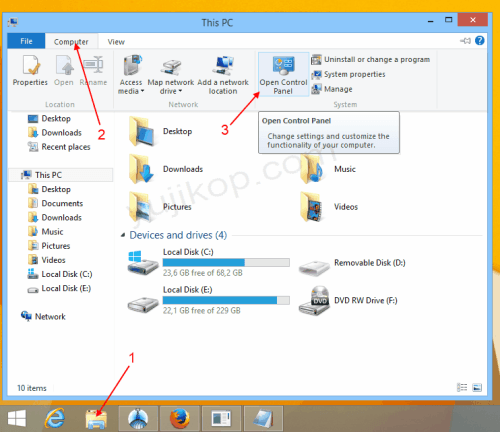
Task: Click Uninstall or change a program
Action: point(370,60)
